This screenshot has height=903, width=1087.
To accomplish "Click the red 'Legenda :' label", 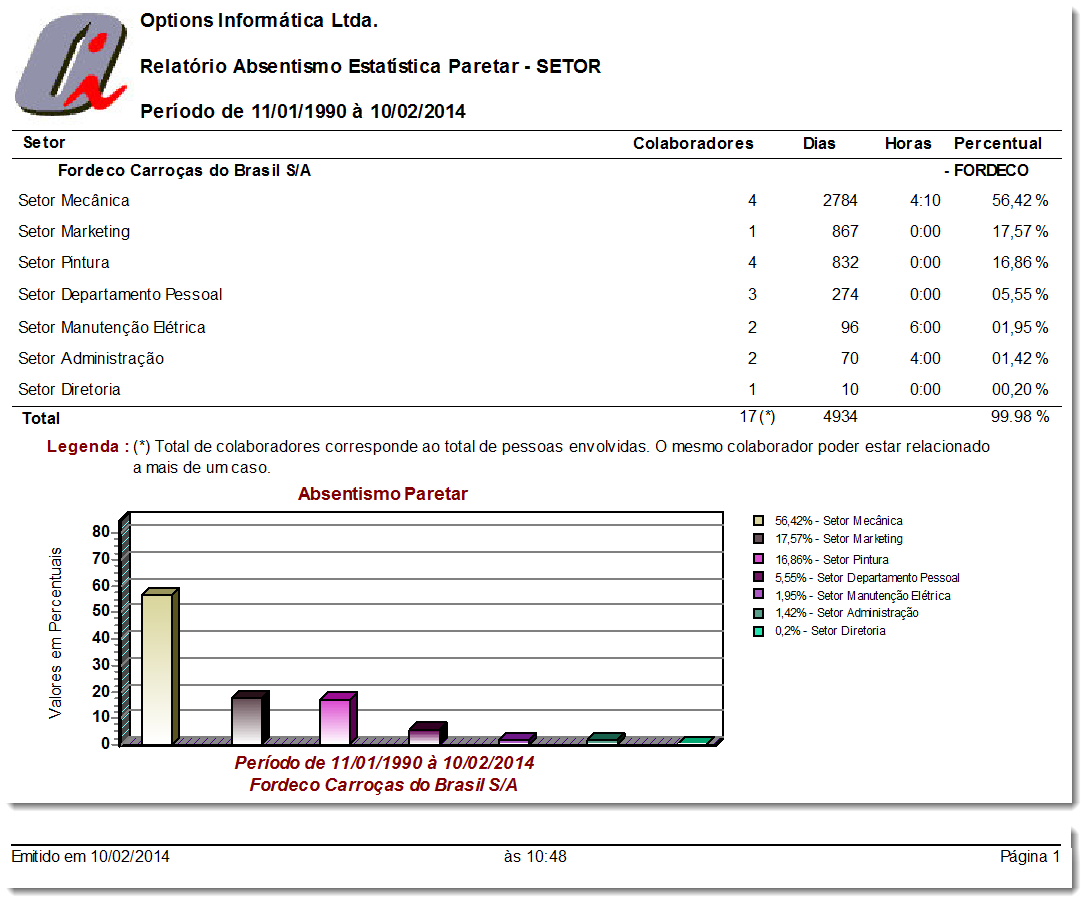I will pos(88,447).
